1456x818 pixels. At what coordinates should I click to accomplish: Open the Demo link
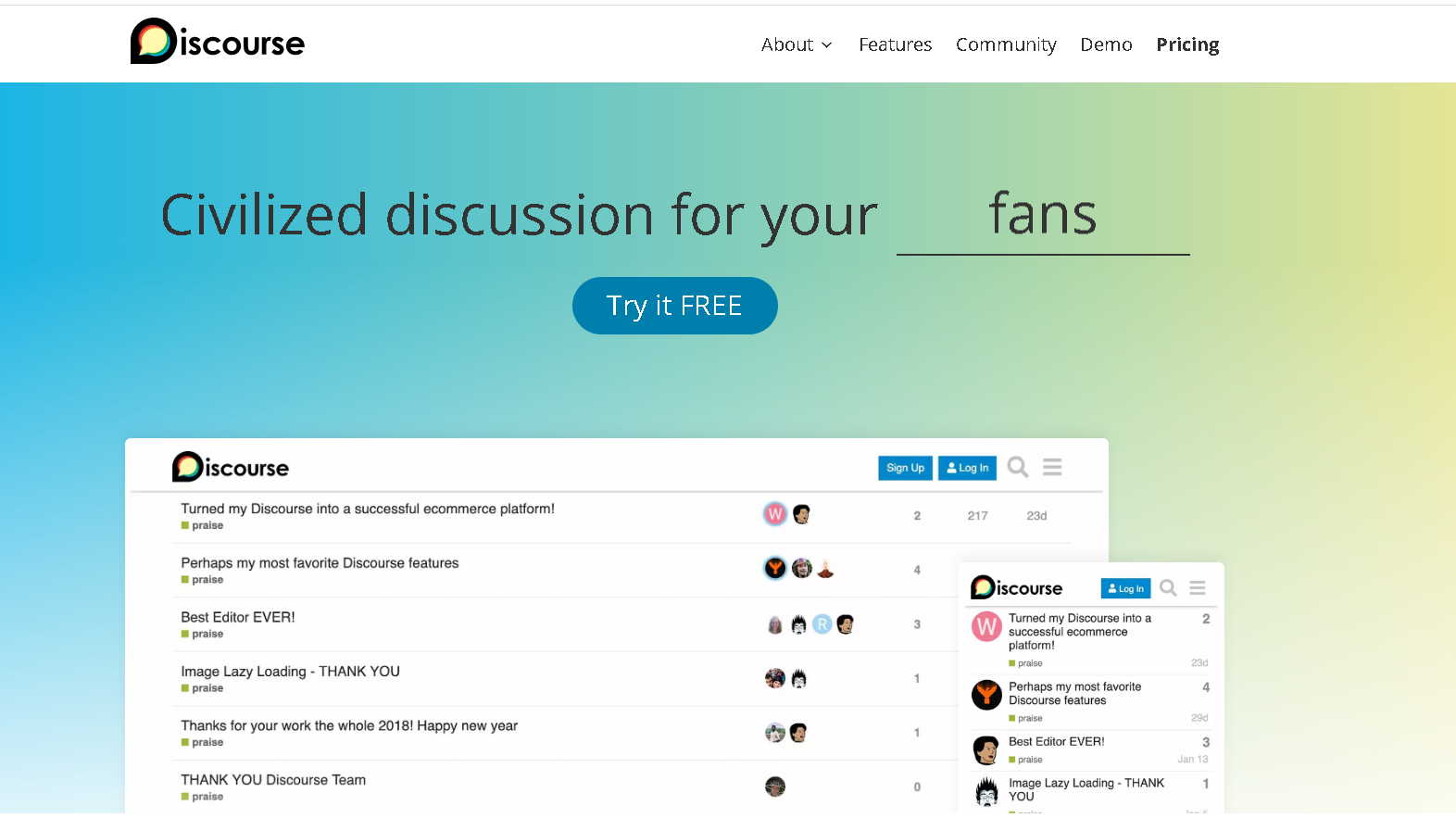coord(1106,44)
